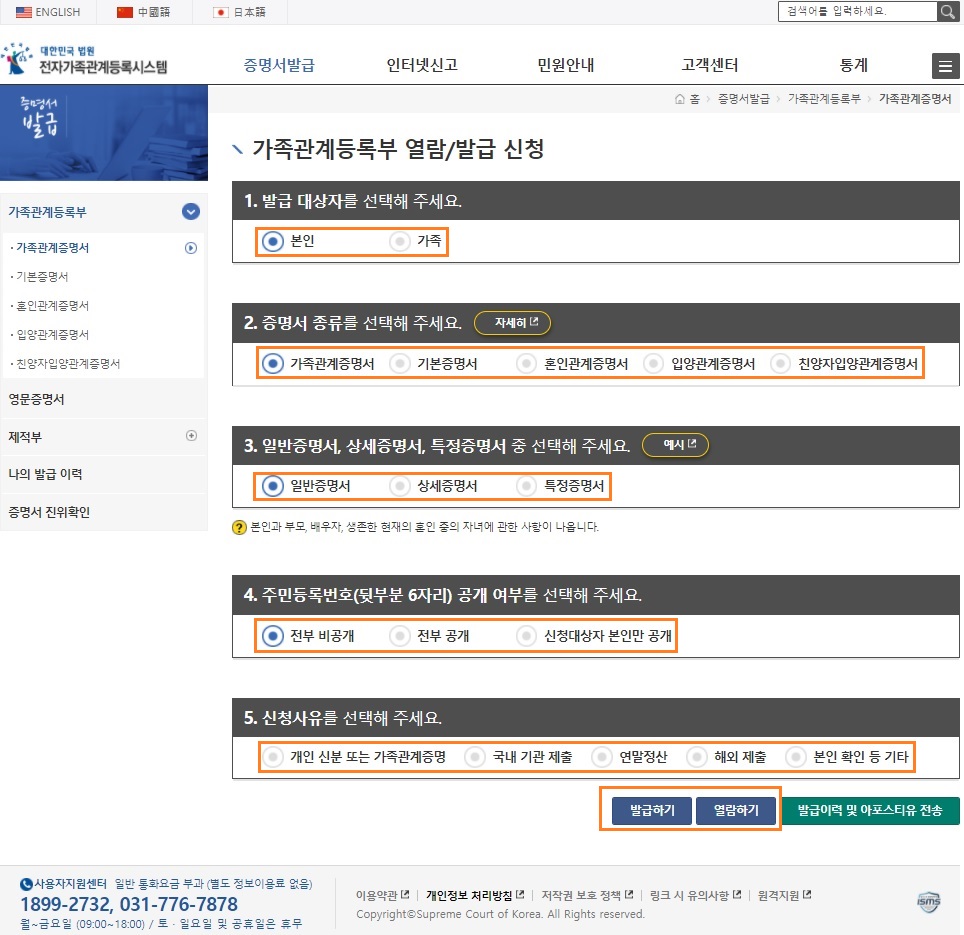Click 가족관계등록부 in breadcrumb

(x=824, y=99)
